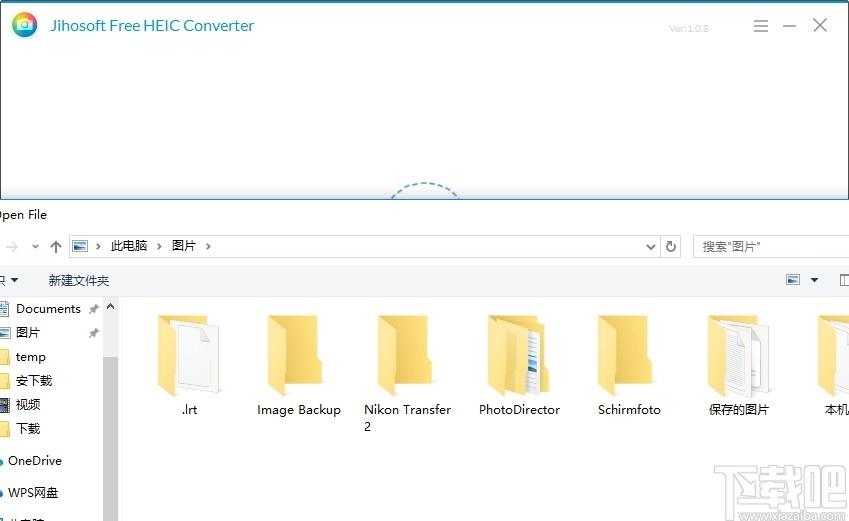Select 安下载 folder in sidebar
Image resolution: width=849 pixels, height=521 pixels.
(x=34, y=381)
